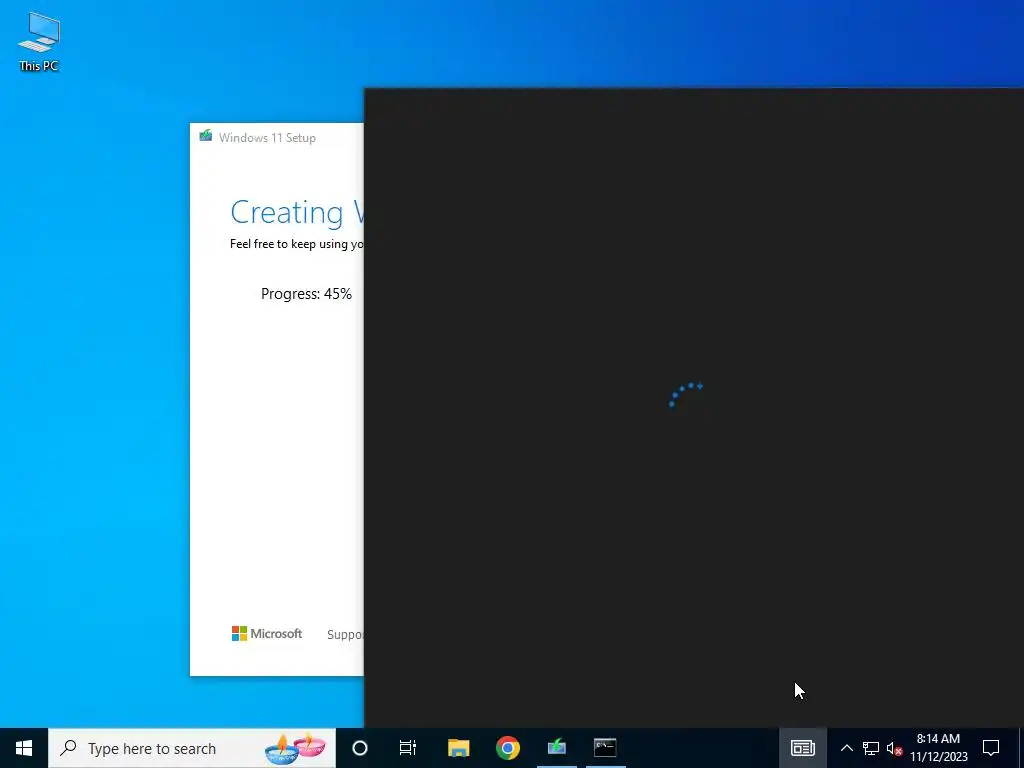Click the Windows 11 Setup title text
This screenshot has height=768, width=1024.
pos(267,138)
